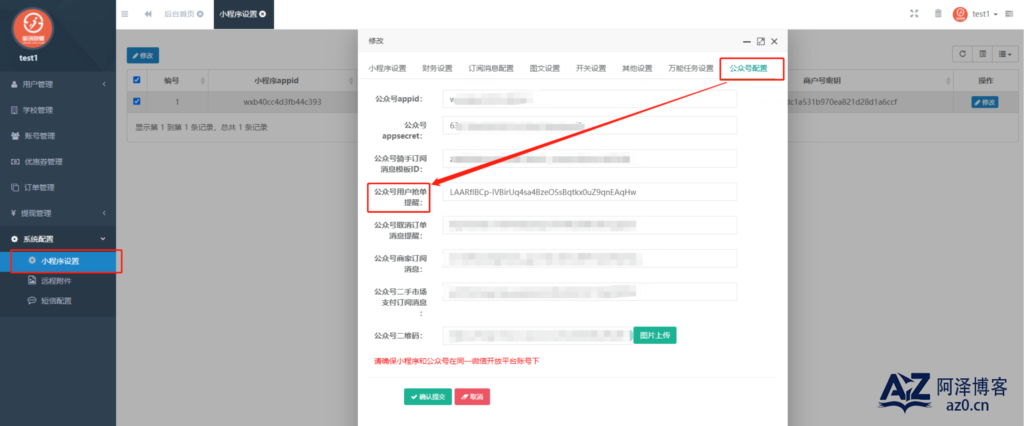Expand the 提现管理 sidebar menu
The height and width of the screenshot is (426, 1024).
pos(58,213)
